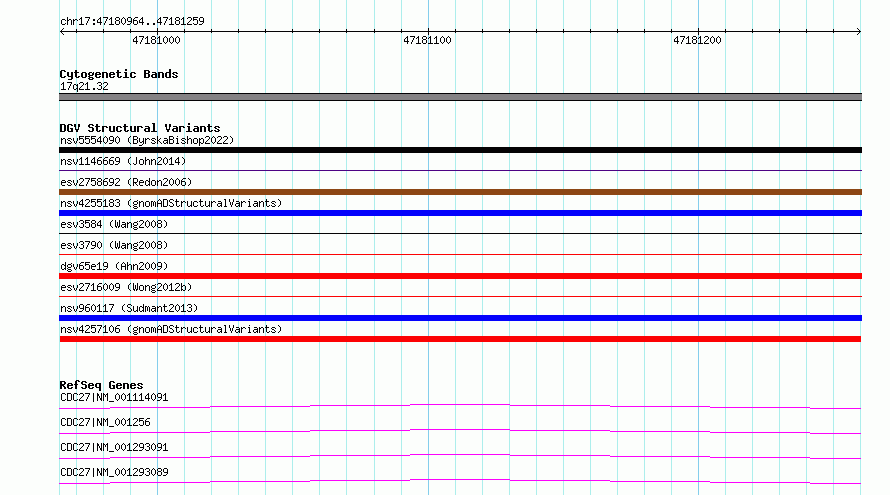Click the gray 17q21.32 cytogenetic band bar
The width and height of the screenshot is (890, 495).
pos(460,97)
